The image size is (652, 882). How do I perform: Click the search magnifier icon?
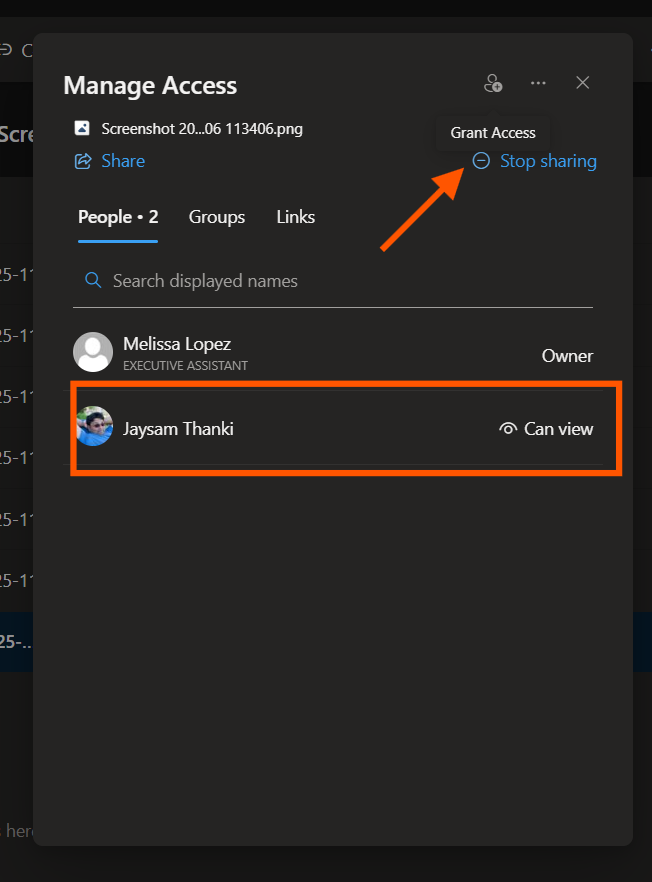93,281
